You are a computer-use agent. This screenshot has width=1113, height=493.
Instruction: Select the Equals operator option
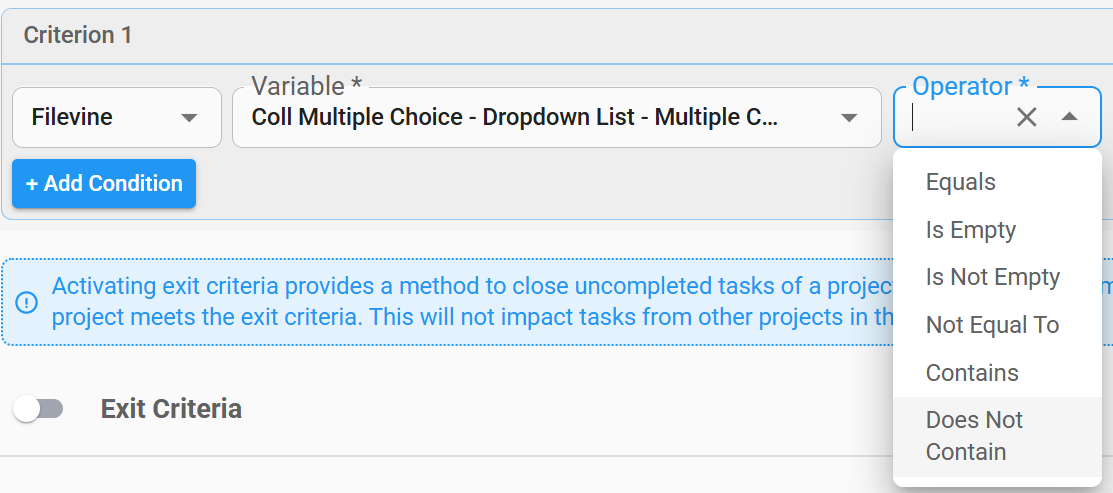pos(961,182)
